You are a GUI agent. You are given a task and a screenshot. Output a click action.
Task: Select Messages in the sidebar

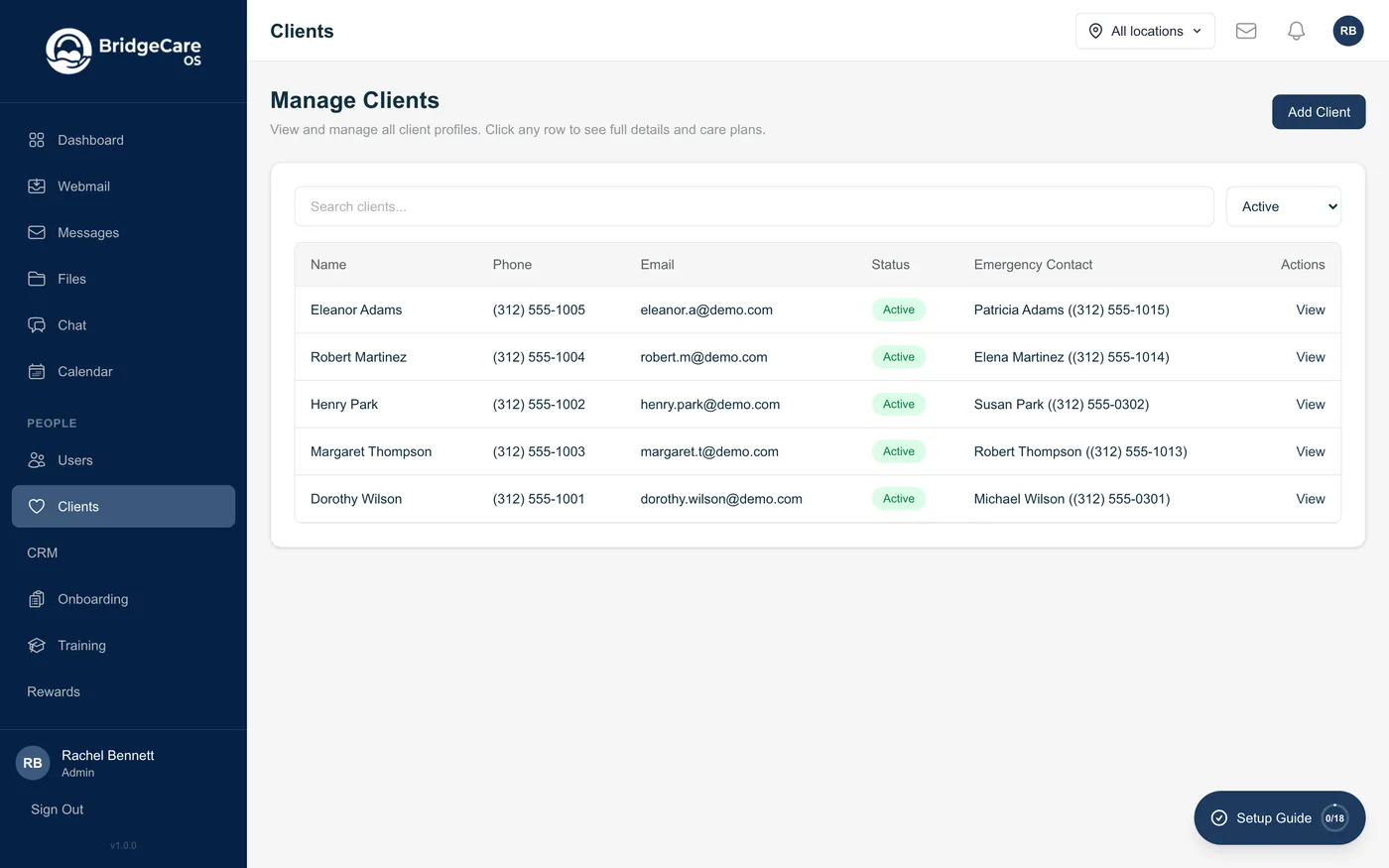pyautogui.click(x=123, y=232)
